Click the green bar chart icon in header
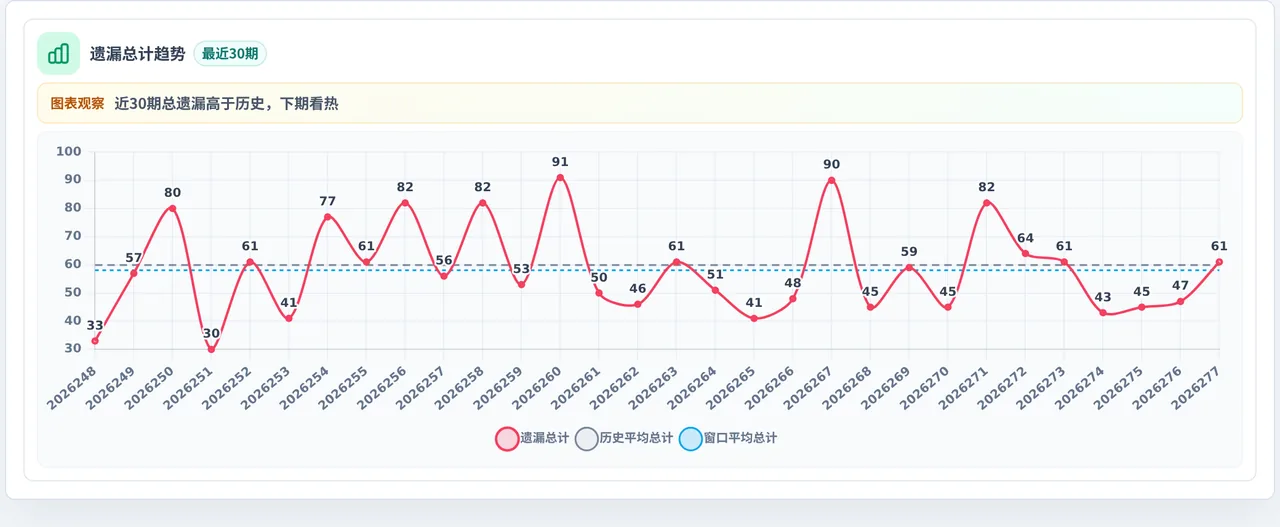Screen dimensions: 1280x527 point(58,53)
